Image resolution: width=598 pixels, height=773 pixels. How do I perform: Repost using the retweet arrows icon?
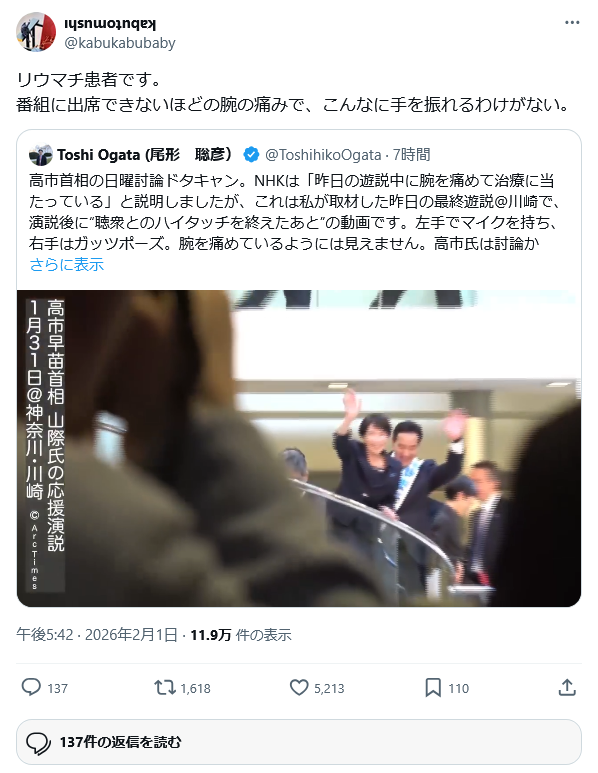[x=165, y=687]
